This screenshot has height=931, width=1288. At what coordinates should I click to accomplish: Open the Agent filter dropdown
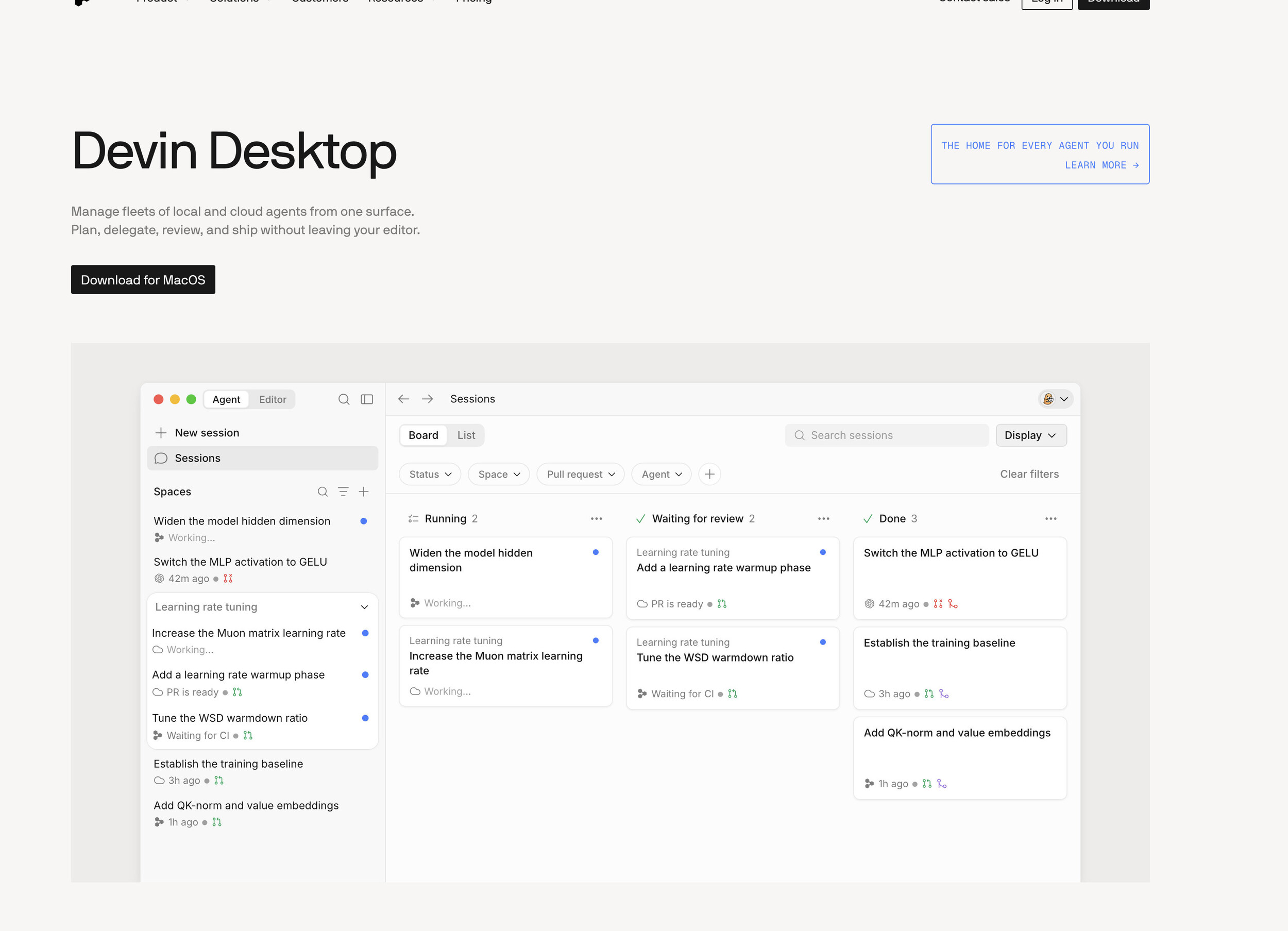pyautogui.click(x=661, y=475)
